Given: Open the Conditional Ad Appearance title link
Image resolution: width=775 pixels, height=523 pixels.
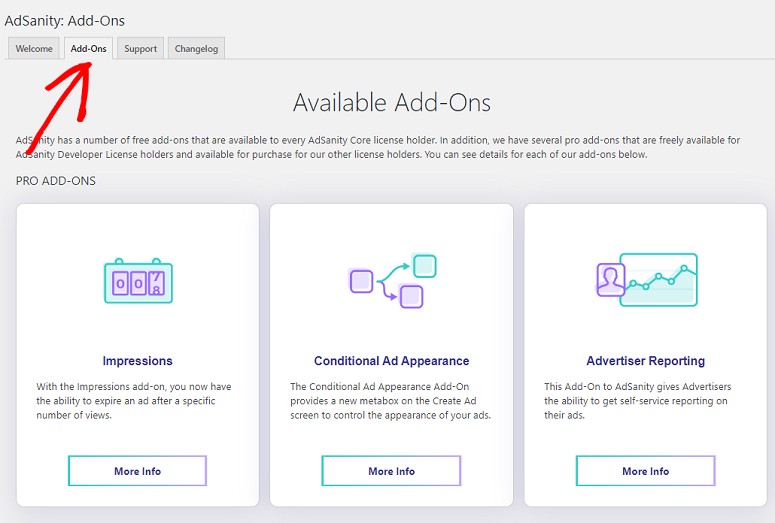Looking at the screenshot, I should coord(391,361).
